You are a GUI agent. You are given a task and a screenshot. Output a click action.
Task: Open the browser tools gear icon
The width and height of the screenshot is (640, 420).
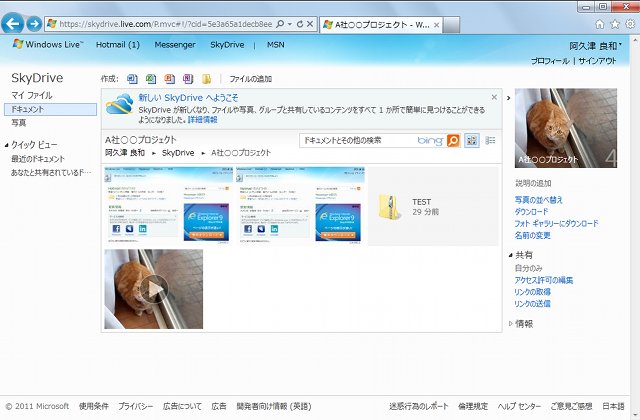pyautogui.click(x=630, y=24)
